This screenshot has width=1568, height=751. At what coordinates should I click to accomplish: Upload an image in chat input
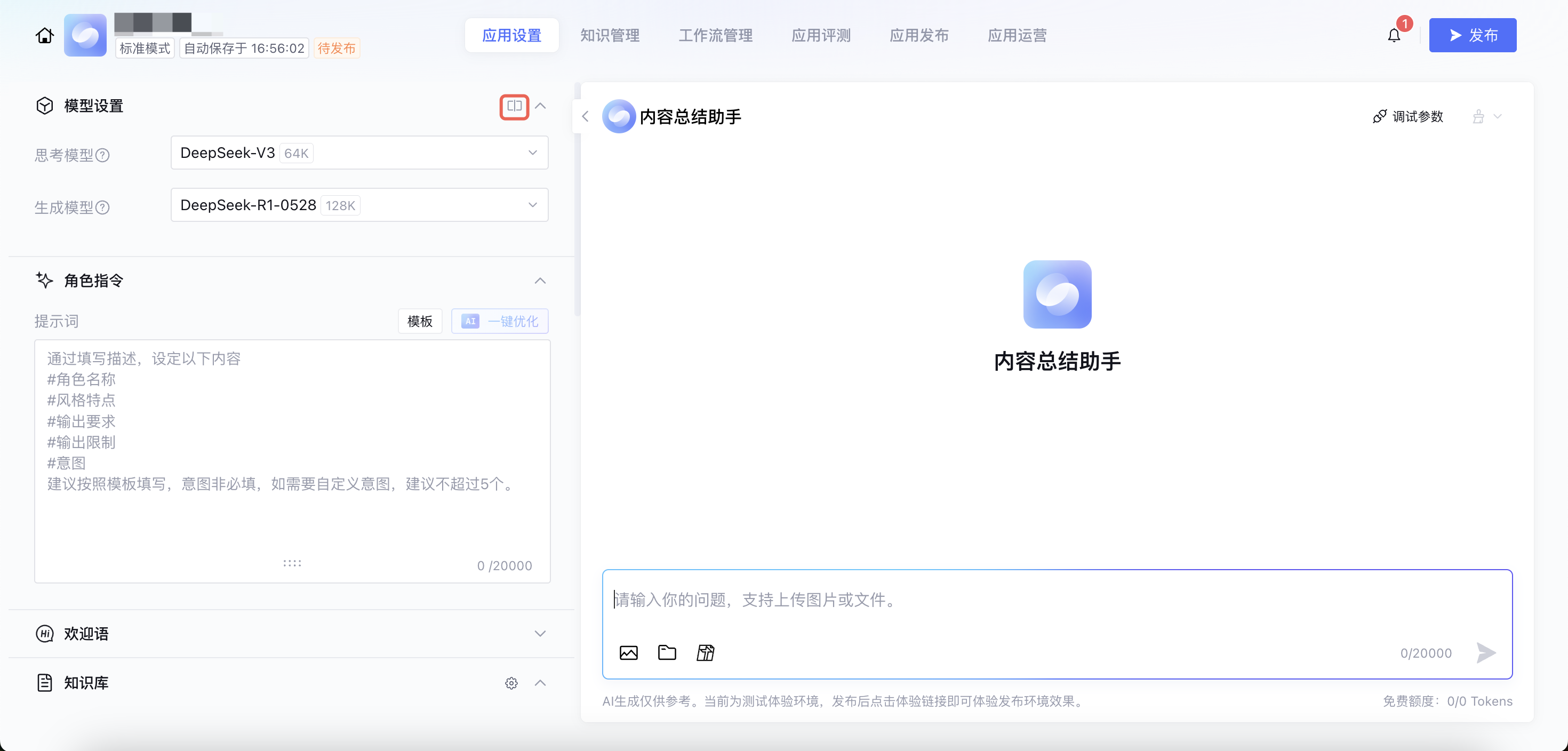click(628, 652)
